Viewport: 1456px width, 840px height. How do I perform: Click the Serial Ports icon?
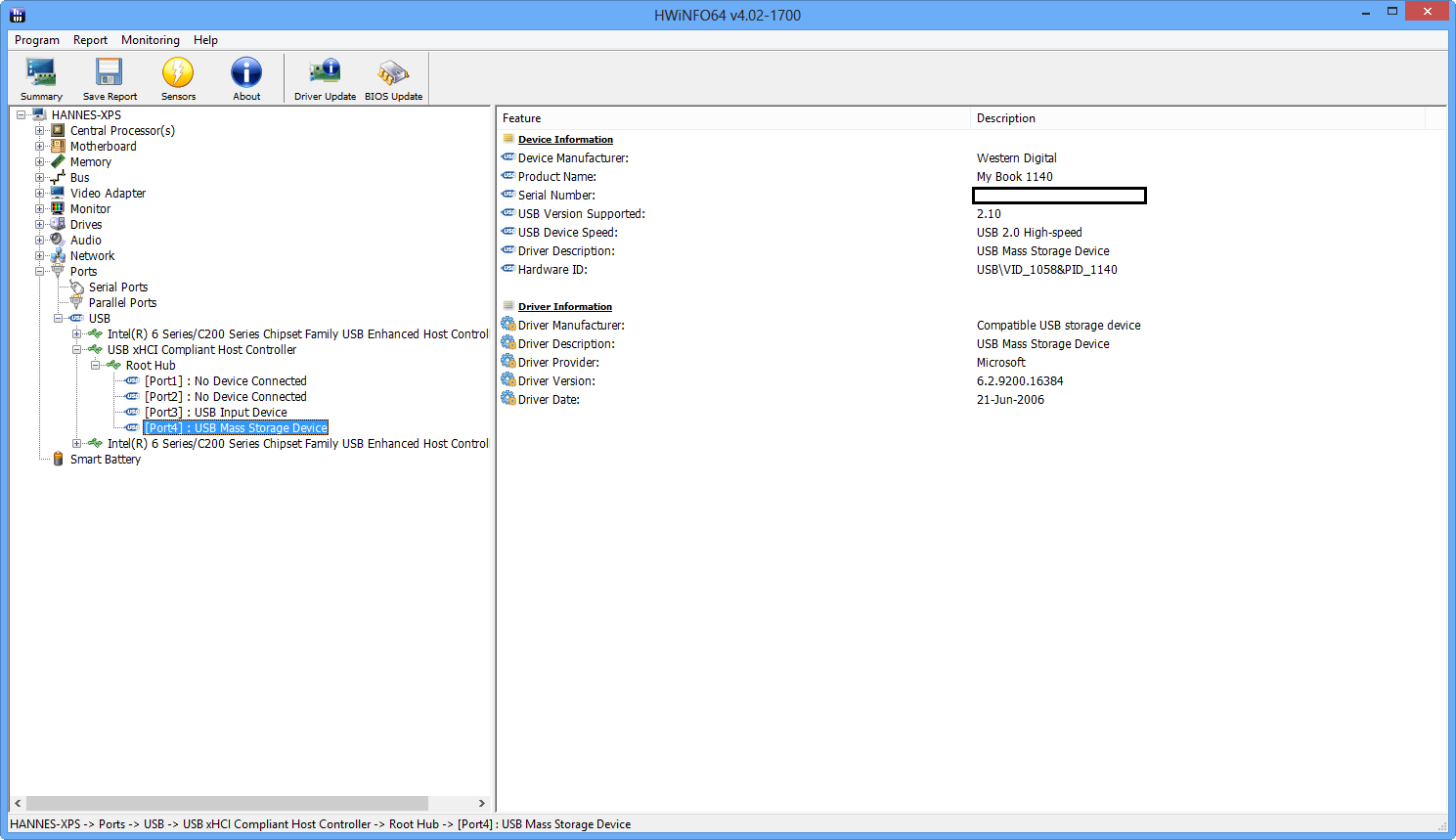coord(76,287)
